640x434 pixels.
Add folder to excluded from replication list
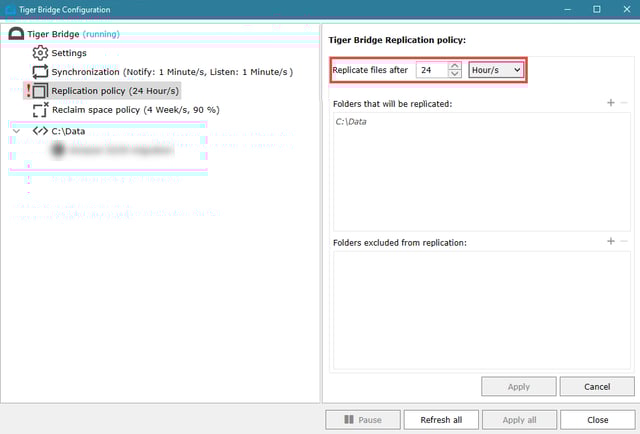coord(611,241)
